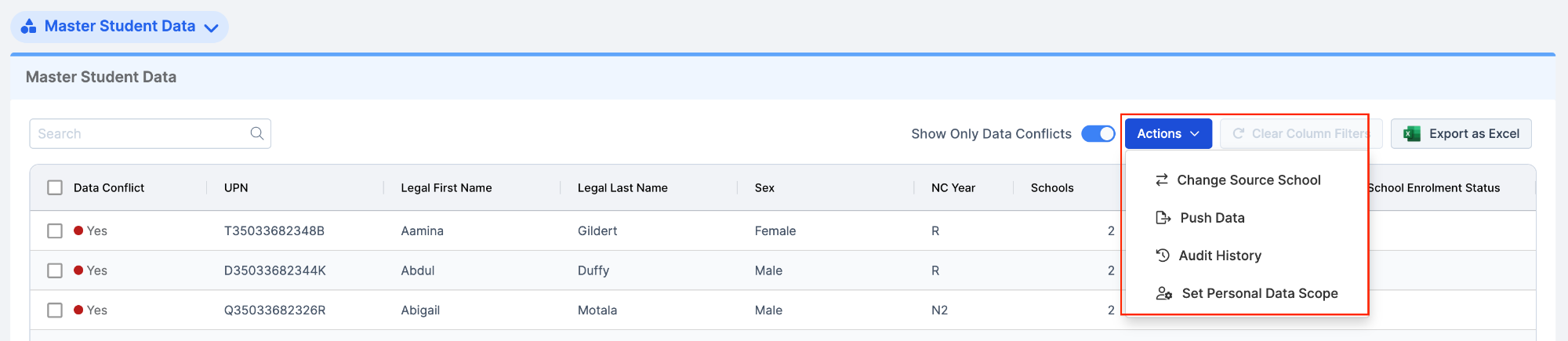
Task: Click last name cell Duffy
Action: [593, 270]
